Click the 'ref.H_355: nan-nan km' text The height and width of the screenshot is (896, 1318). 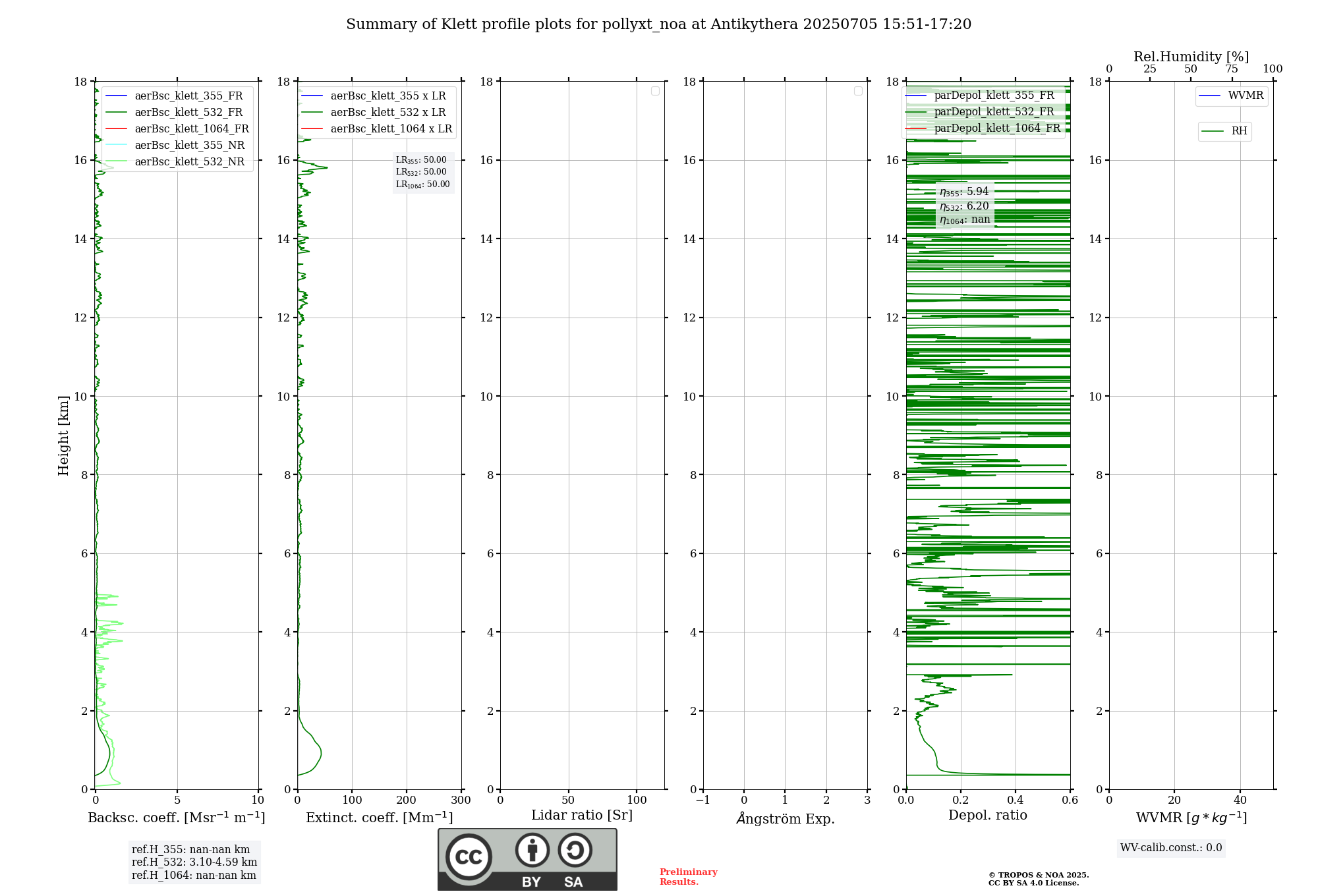(191, 850)
